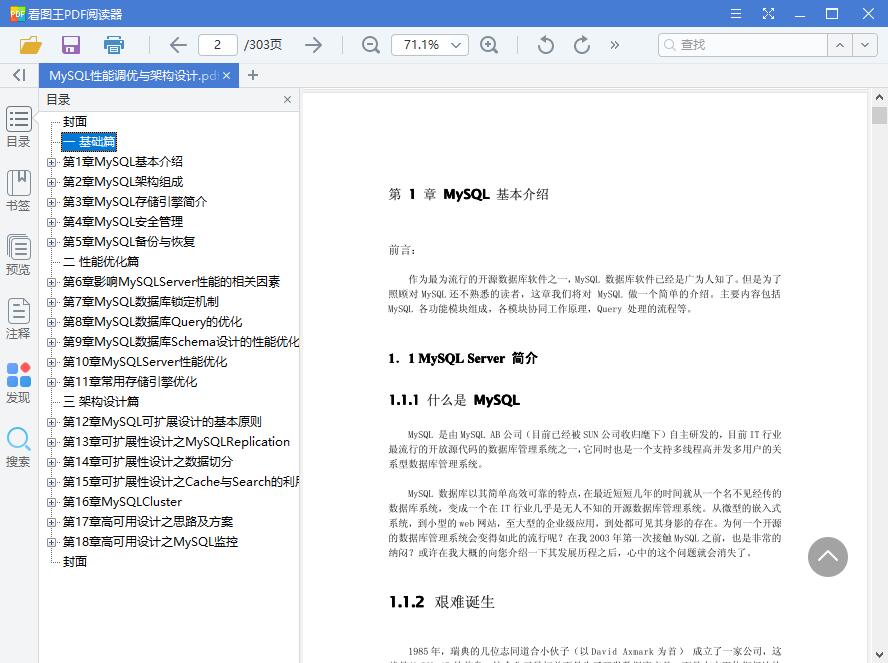Open 第13章可扩展性设计之MySQLReplication entry
Viewport: 888px width, 663px height.
176,442
